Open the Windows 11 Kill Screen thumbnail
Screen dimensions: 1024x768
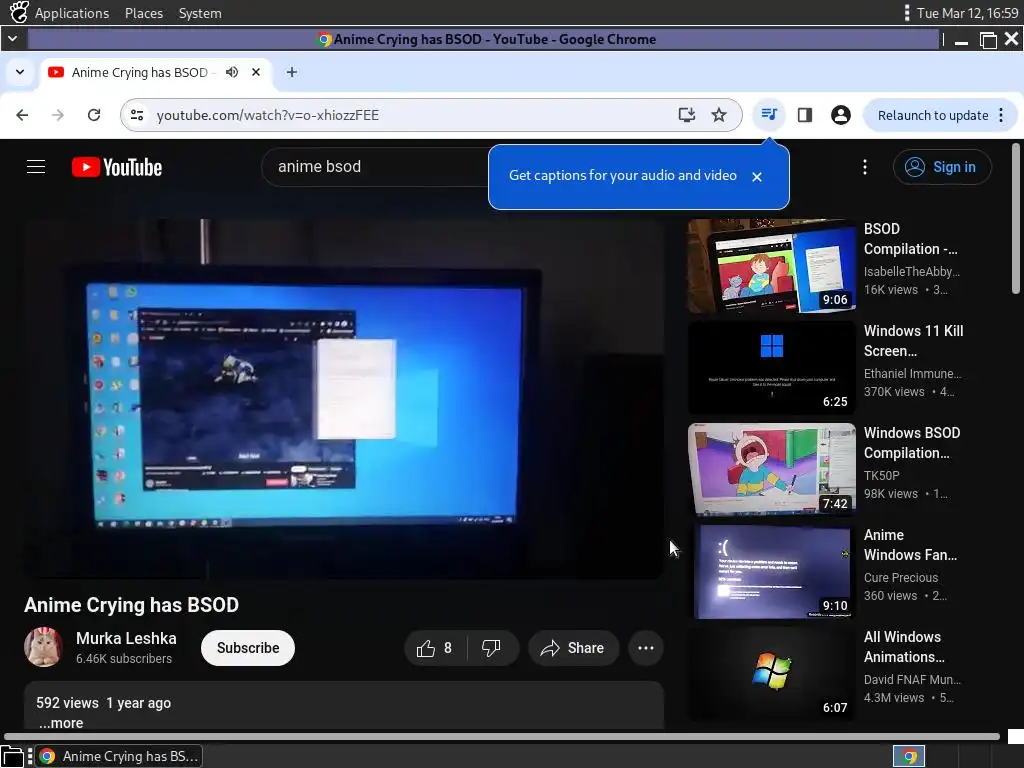(771, 368)
